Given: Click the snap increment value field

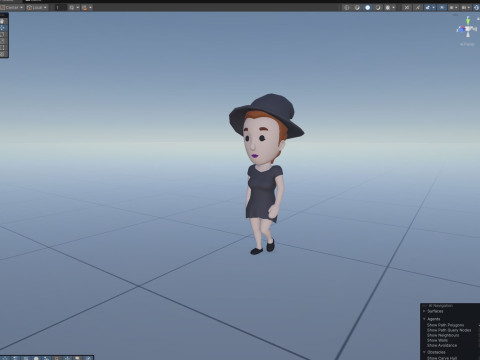Looking at the screenshot, I should [x=60, y=7].
